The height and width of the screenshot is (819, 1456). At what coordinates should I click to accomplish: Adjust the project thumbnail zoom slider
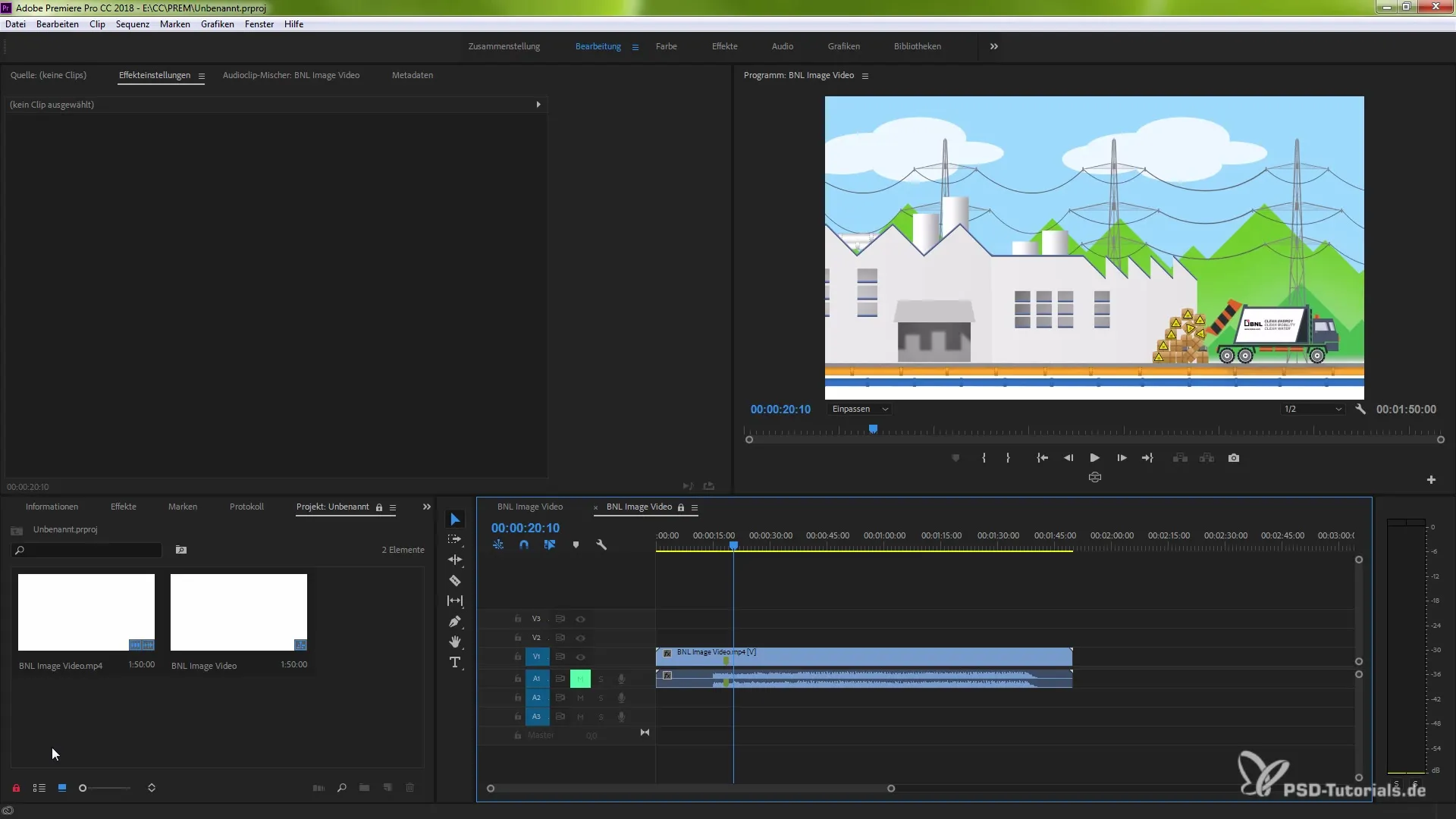(83, 789)
